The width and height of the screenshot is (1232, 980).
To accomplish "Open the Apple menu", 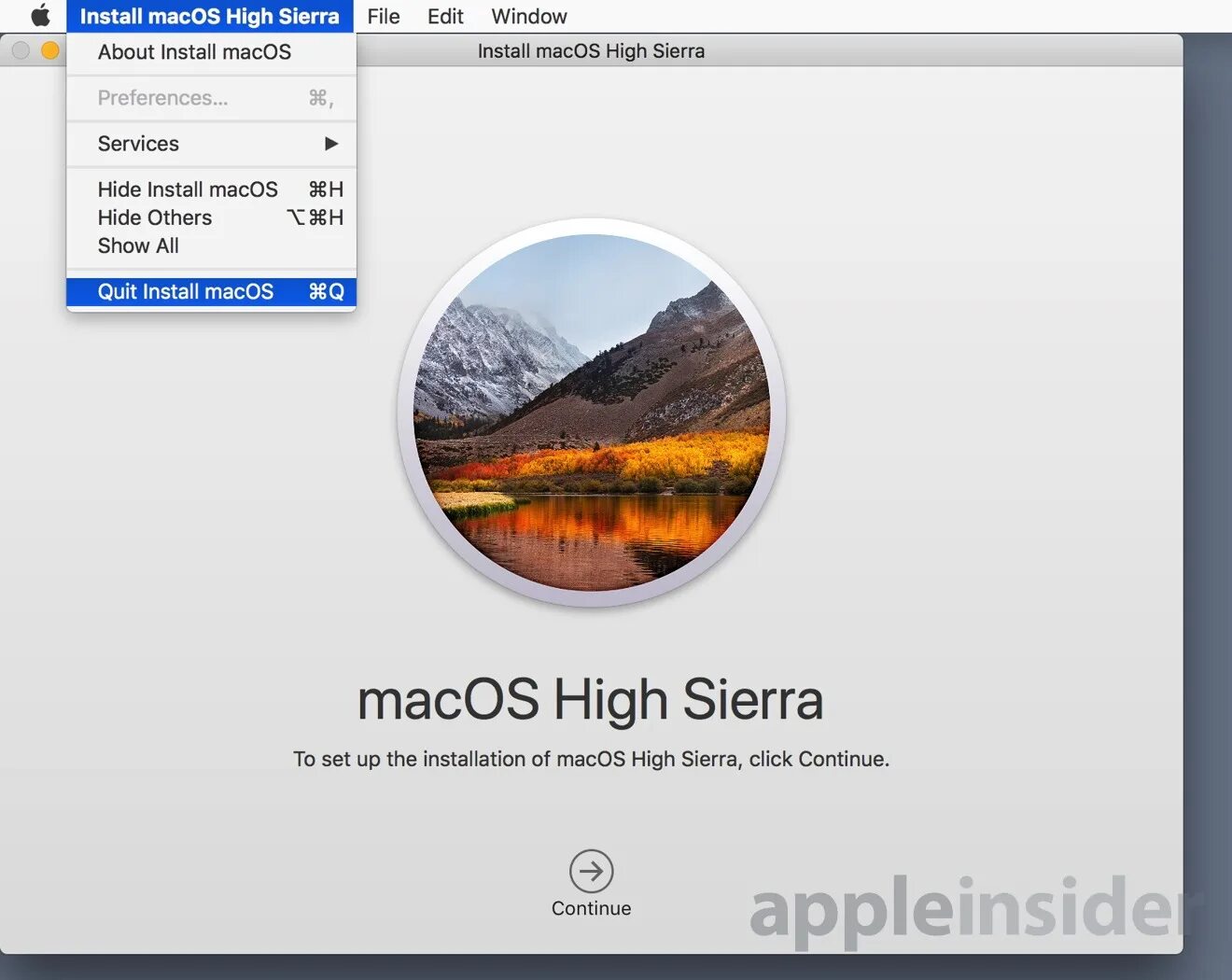I will [40, 16].
